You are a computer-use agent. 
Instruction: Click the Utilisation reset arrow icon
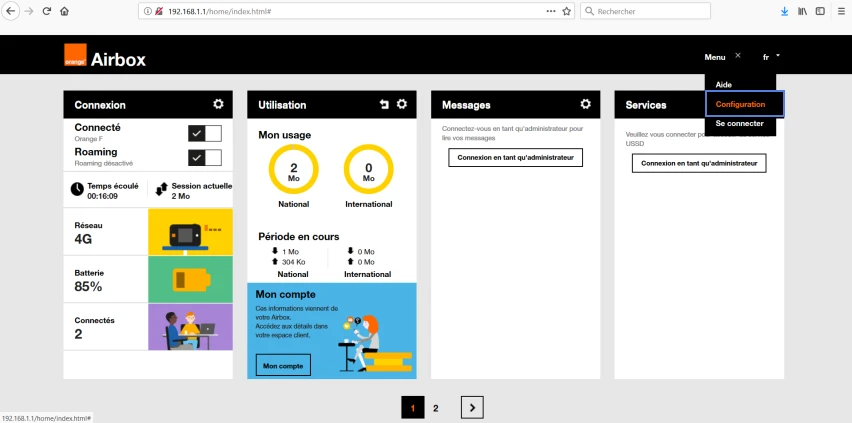click(x=384, y=104)
